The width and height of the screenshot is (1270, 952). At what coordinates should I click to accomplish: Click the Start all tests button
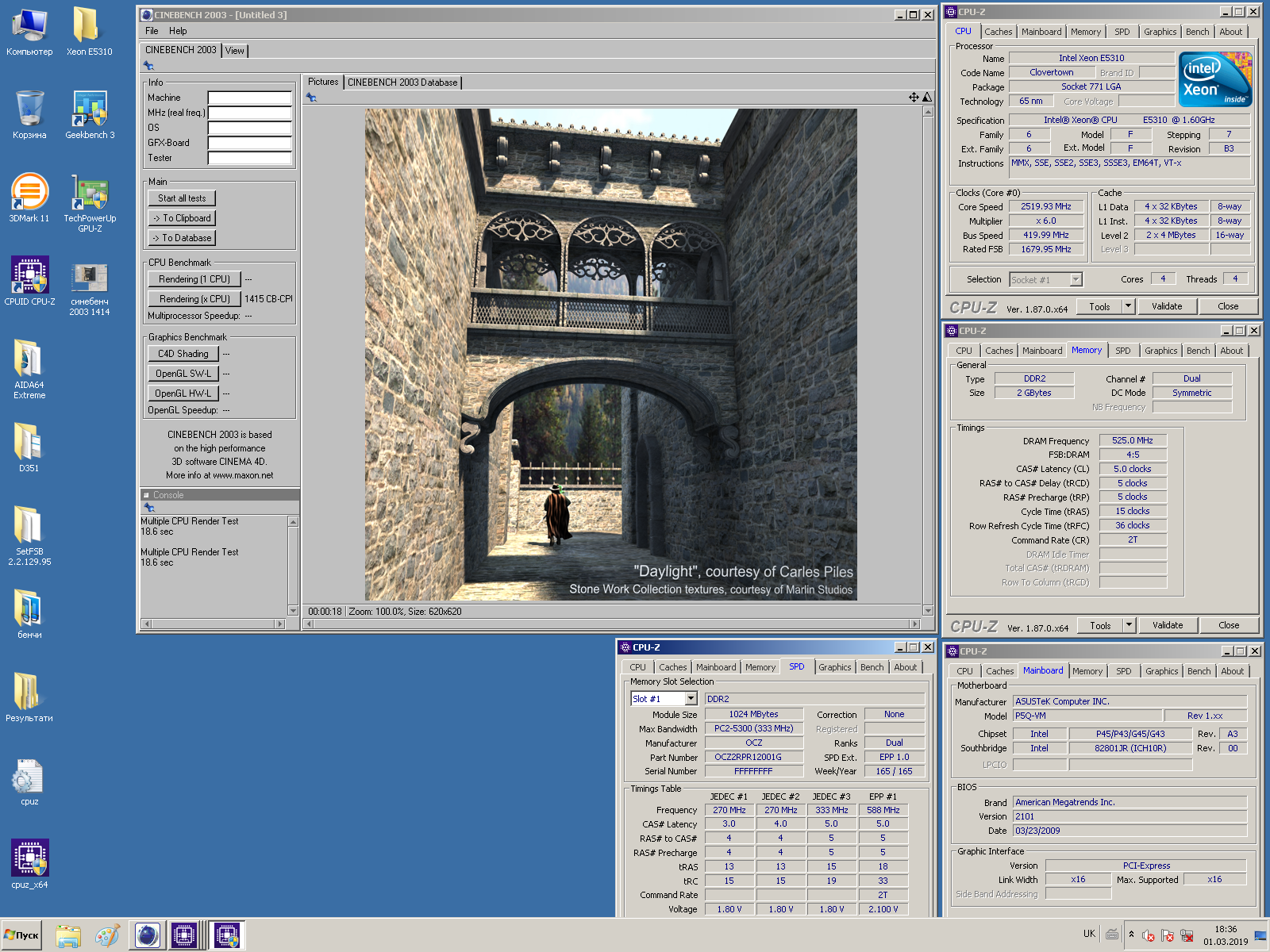(182, 198)
